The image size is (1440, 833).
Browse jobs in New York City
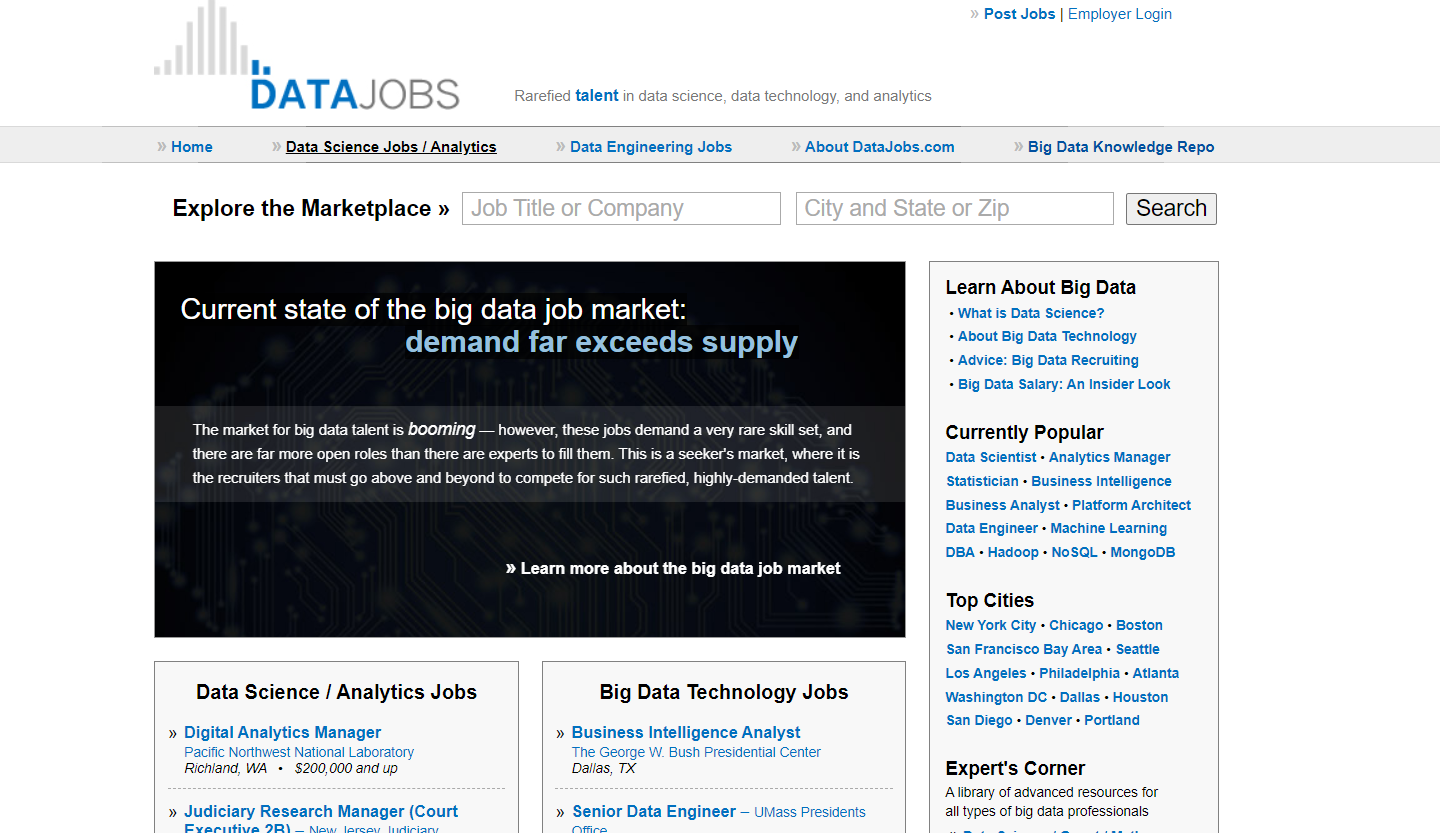[991, 625]
